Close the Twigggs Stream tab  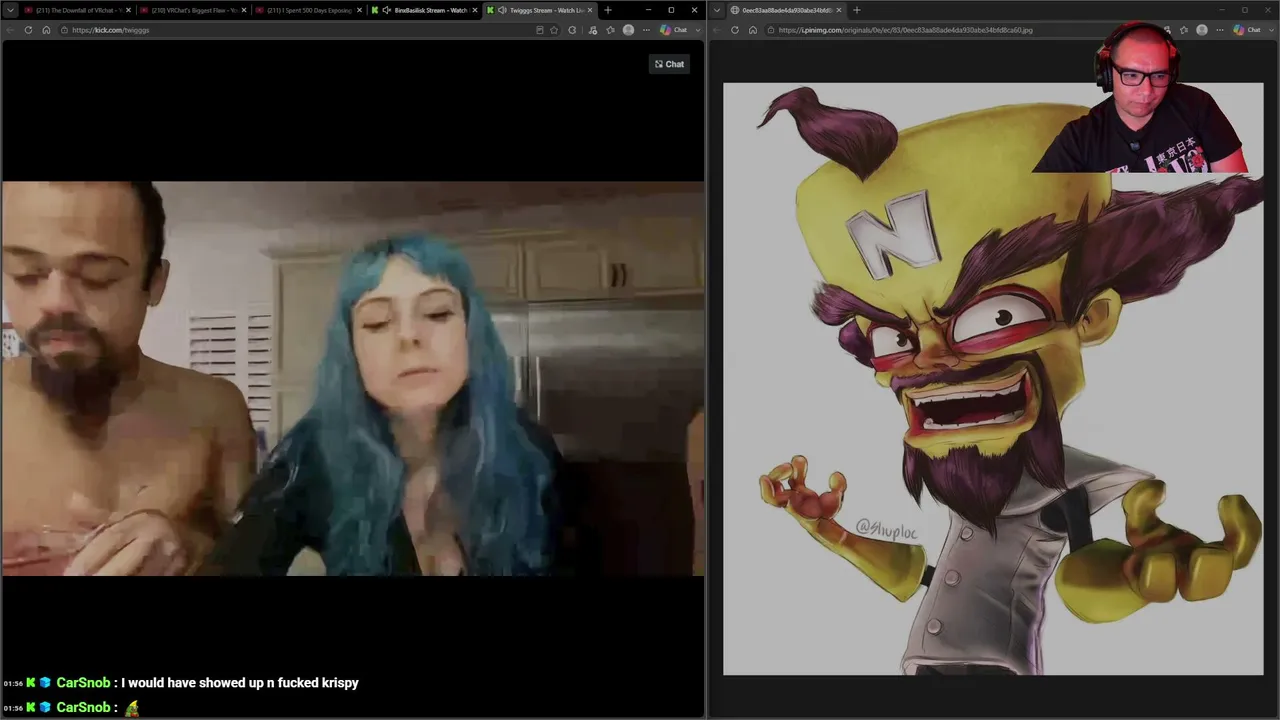point(591,10)
